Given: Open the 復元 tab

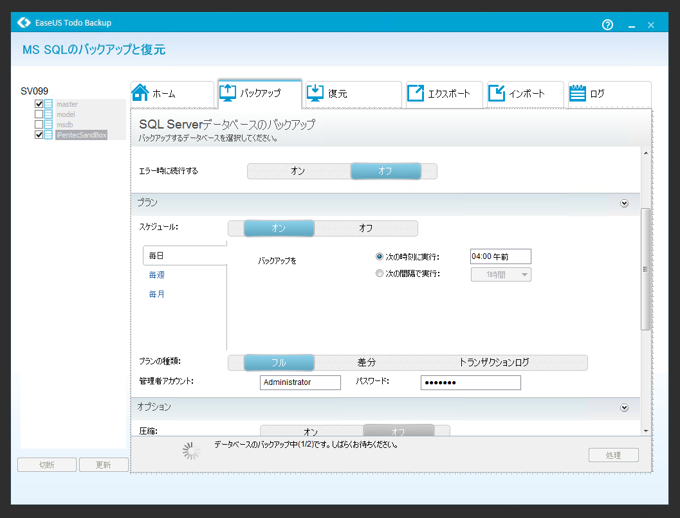Looking at the screenshot, I should tap(353, 93).
